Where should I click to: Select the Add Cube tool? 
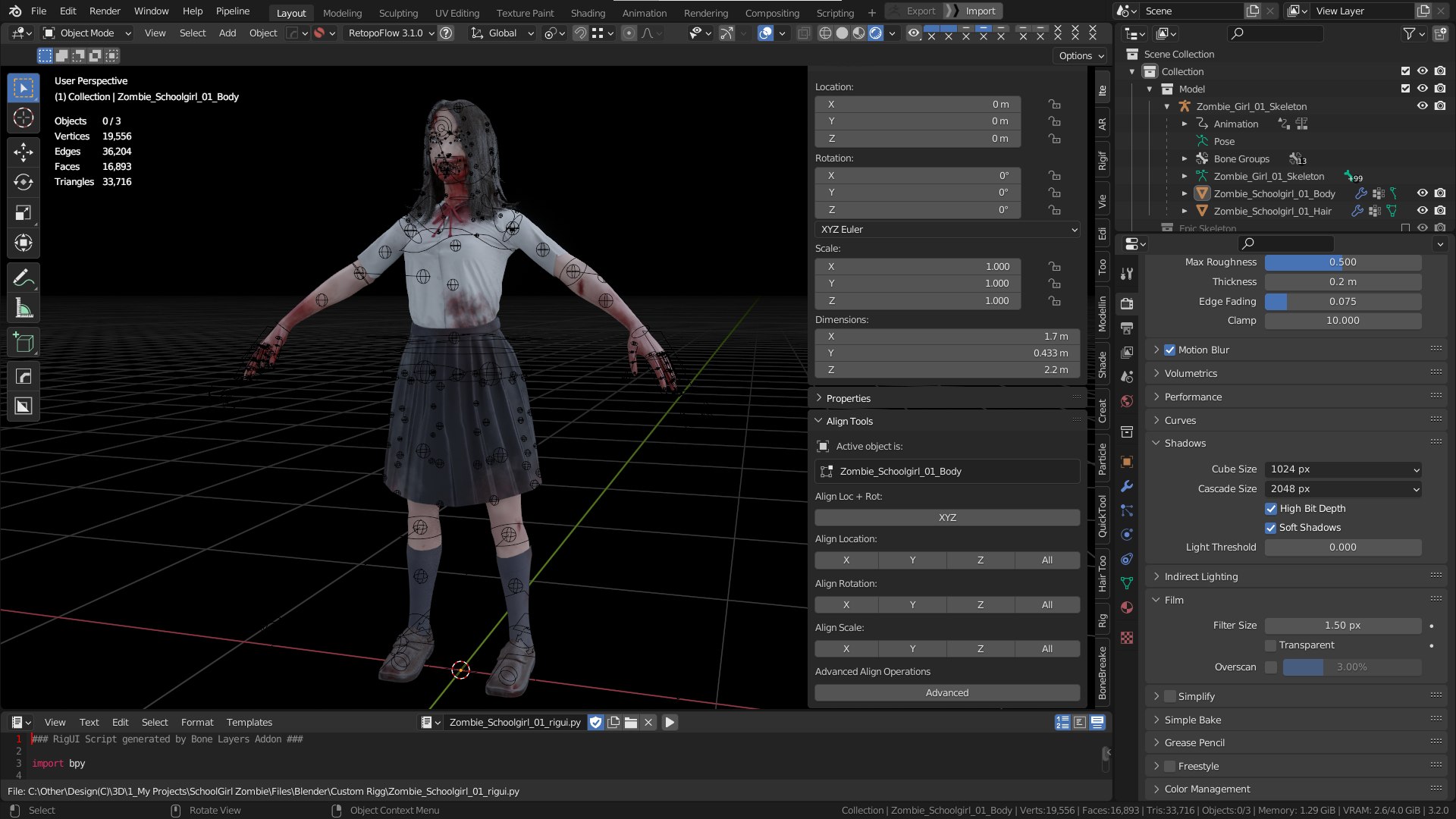(24, 343)
